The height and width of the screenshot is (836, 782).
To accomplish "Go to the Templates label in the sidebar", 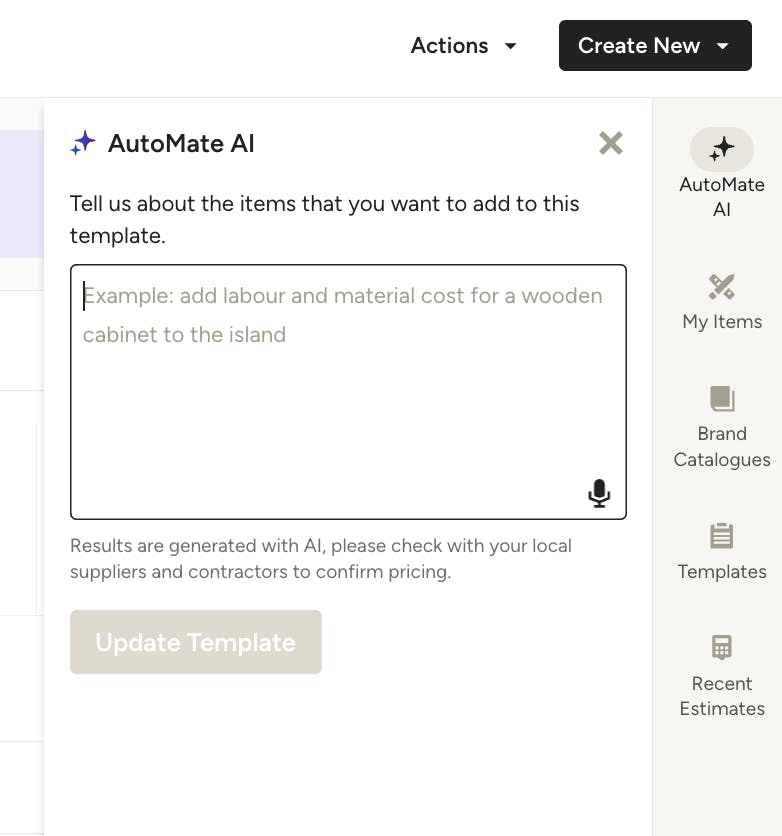I will click(722, 572).
